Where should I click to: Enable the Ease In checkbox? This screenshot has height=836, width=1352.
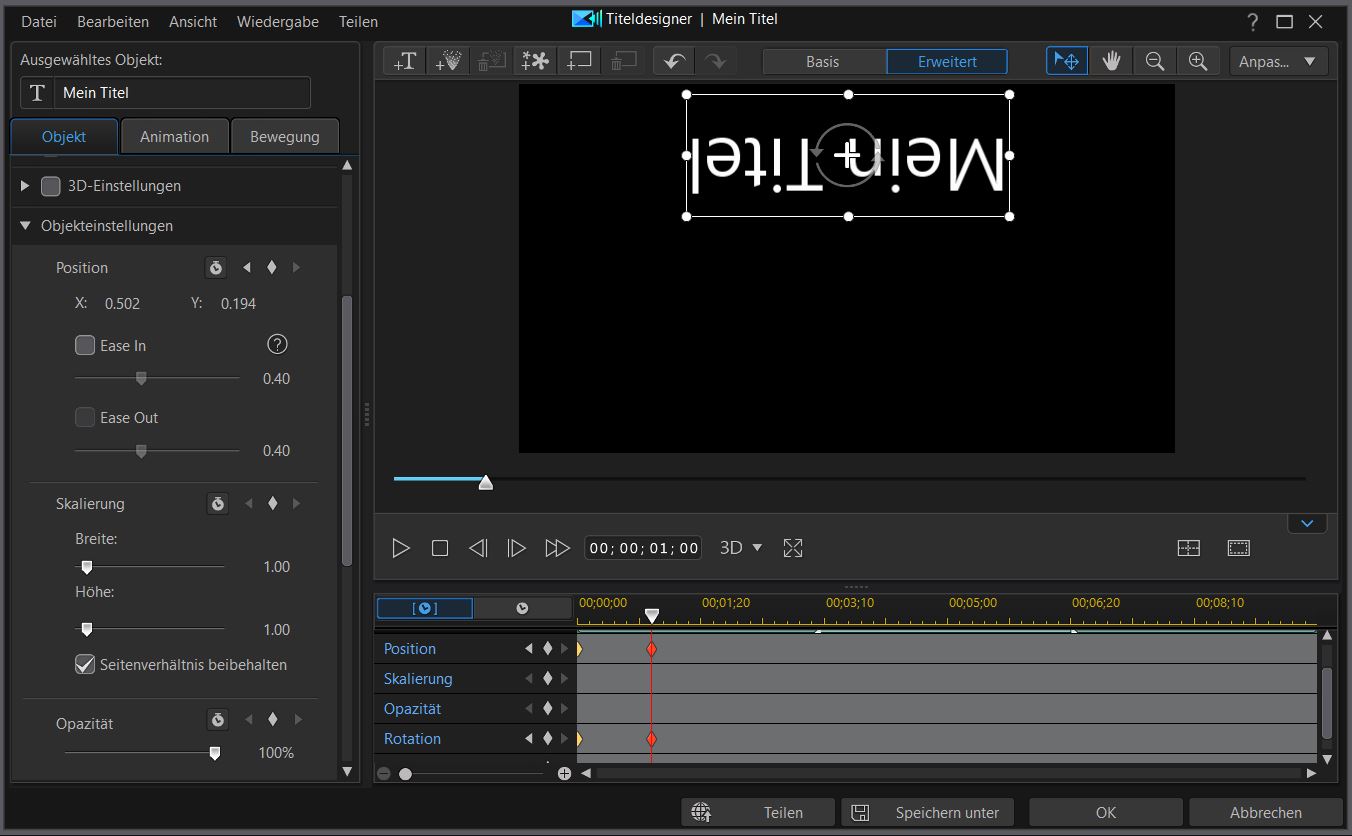click(85, 345)
